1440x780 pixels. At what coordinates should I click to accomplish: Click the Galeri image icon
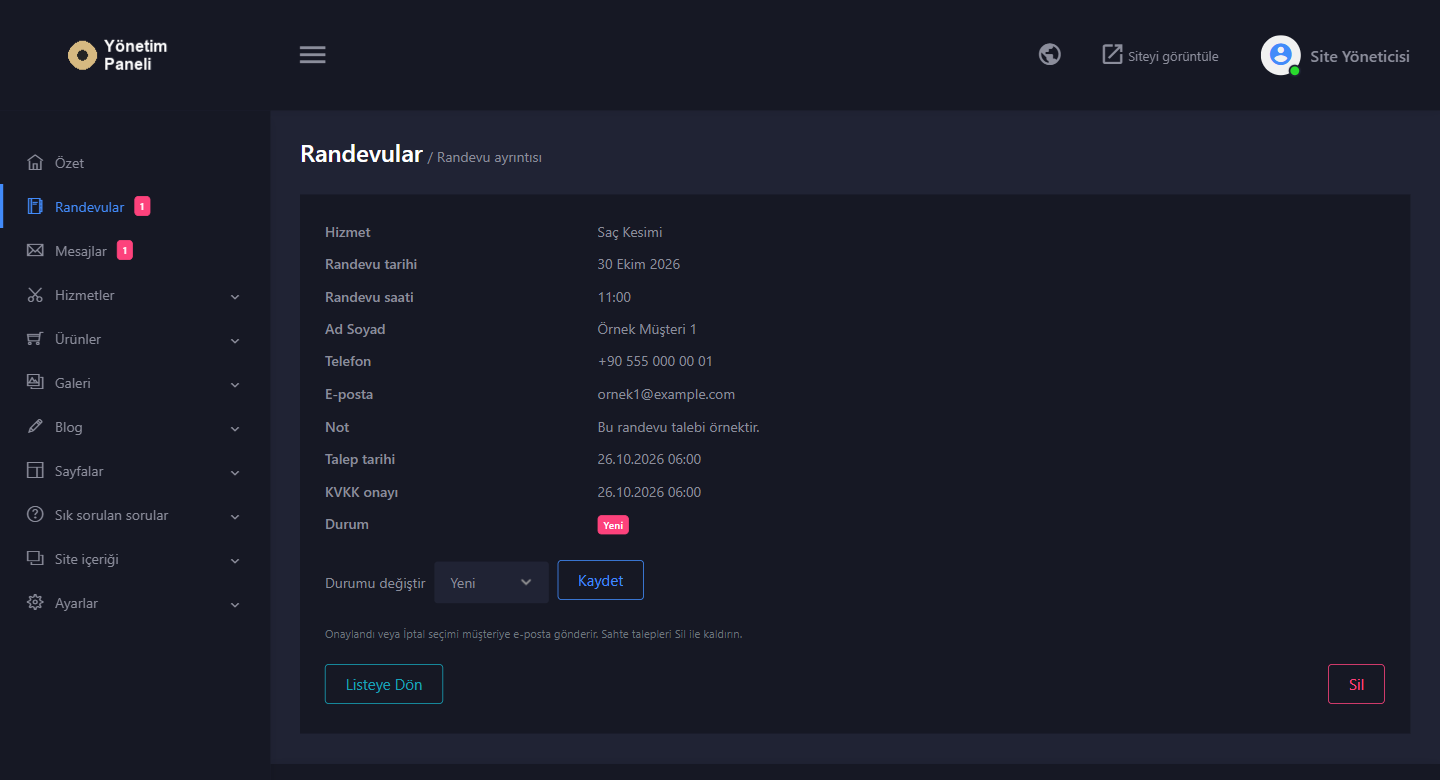35,383
